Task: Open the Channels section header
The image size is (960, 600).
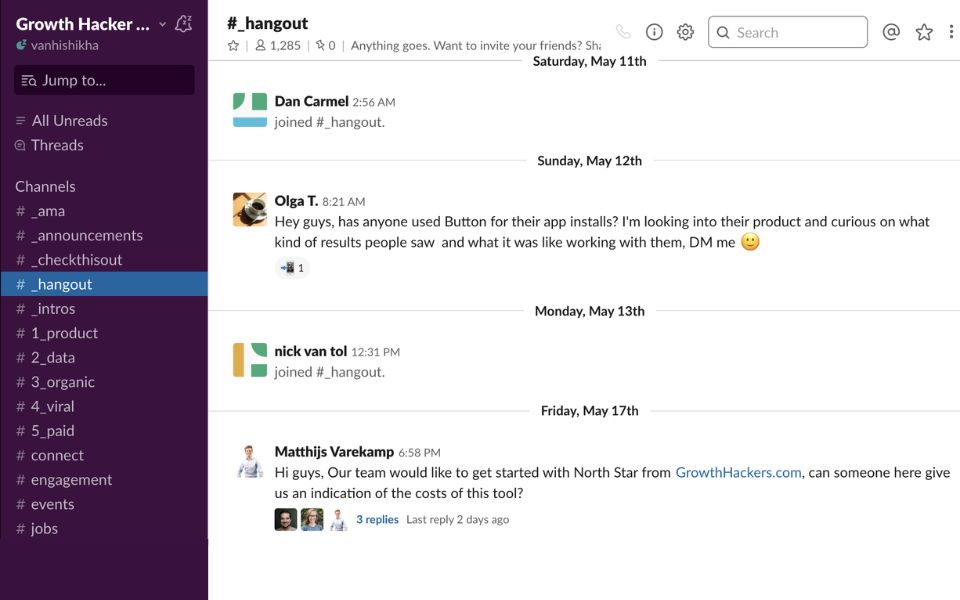Action: click(45, 186)
